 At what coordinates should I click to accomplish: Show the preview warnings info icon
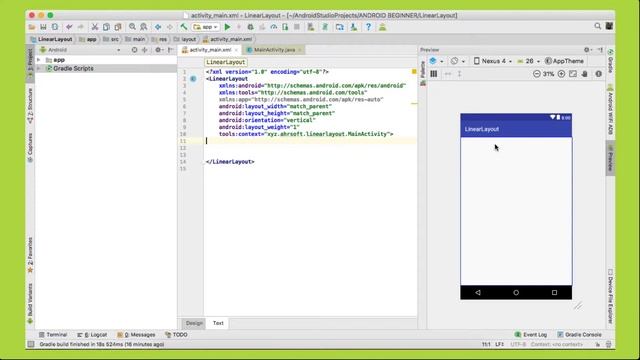(598, 74)
